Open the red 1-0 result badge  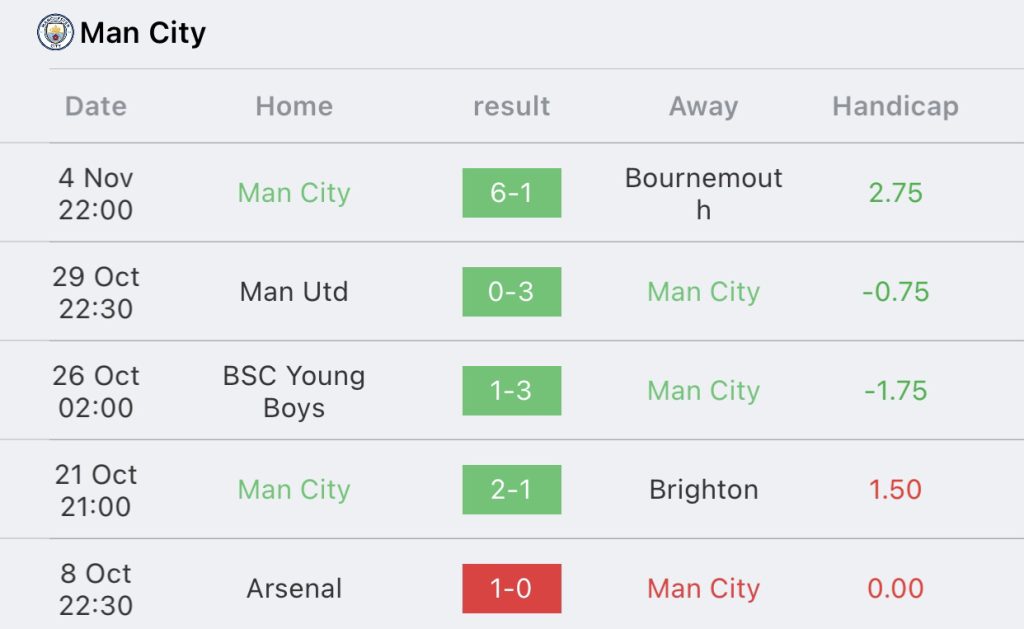point(511,589)
